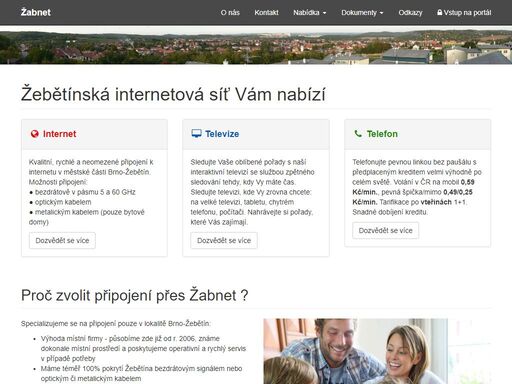Expand the Nabídka dropdown menu

310,13
